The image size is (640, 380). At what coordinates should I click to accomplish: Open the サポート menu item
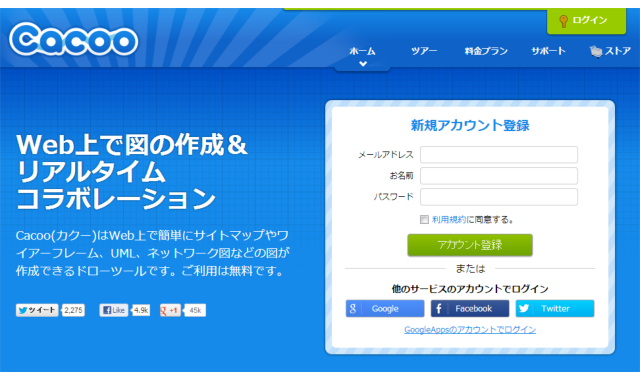pos(548,51)
